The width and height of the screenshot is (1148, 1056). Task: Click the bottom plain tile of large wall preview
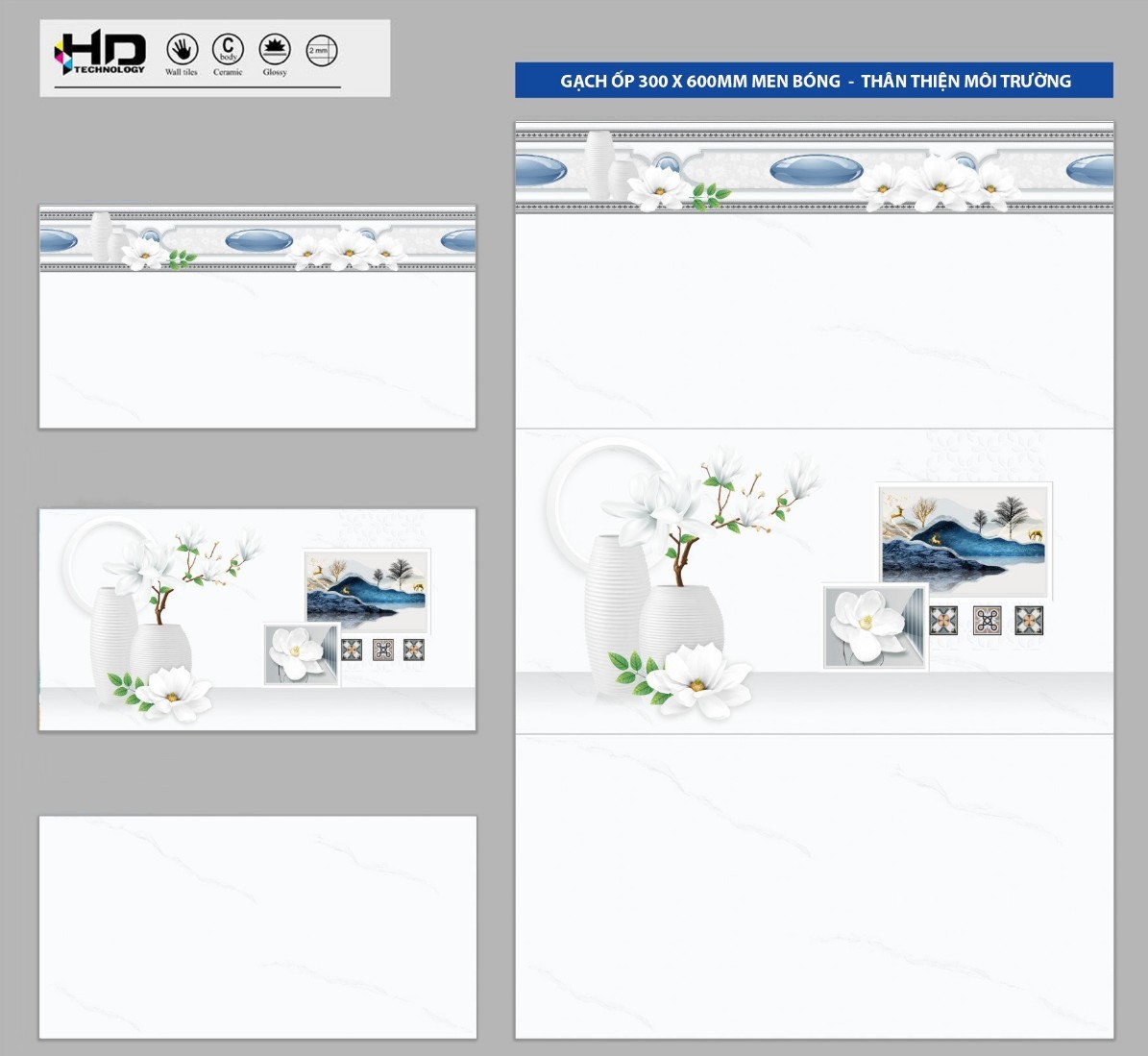(815, 886)
